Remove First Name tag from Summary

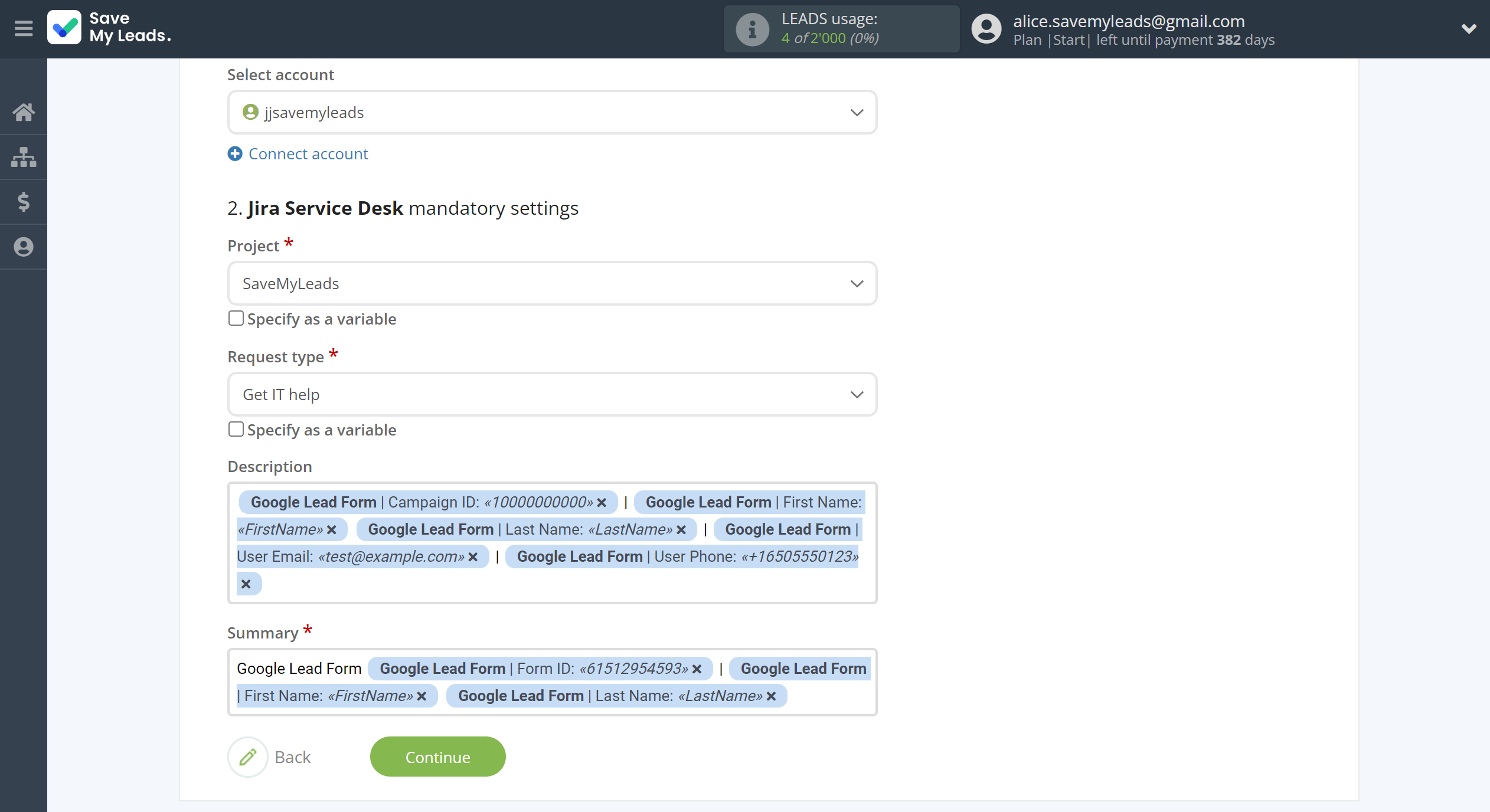[421, 696]
